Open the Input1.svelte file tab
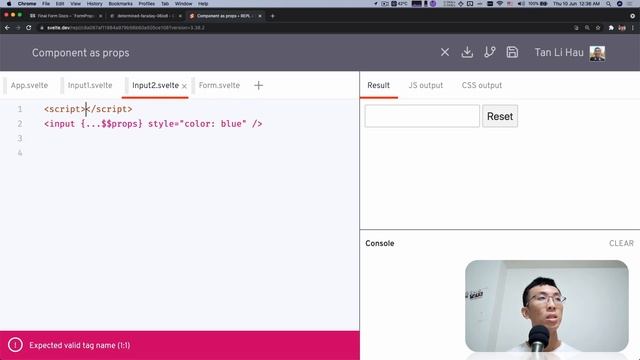Screen dimensions: 640x360 click(90, 85)
